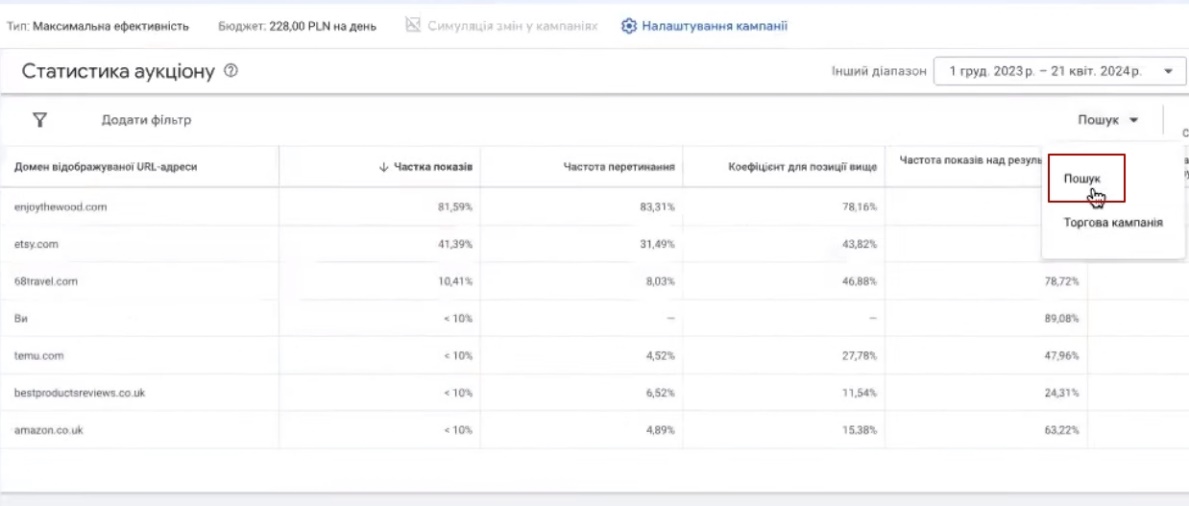Select the enjoythewood.com row
Screen dimensions: 1189x506
click(x=60, y=207)
